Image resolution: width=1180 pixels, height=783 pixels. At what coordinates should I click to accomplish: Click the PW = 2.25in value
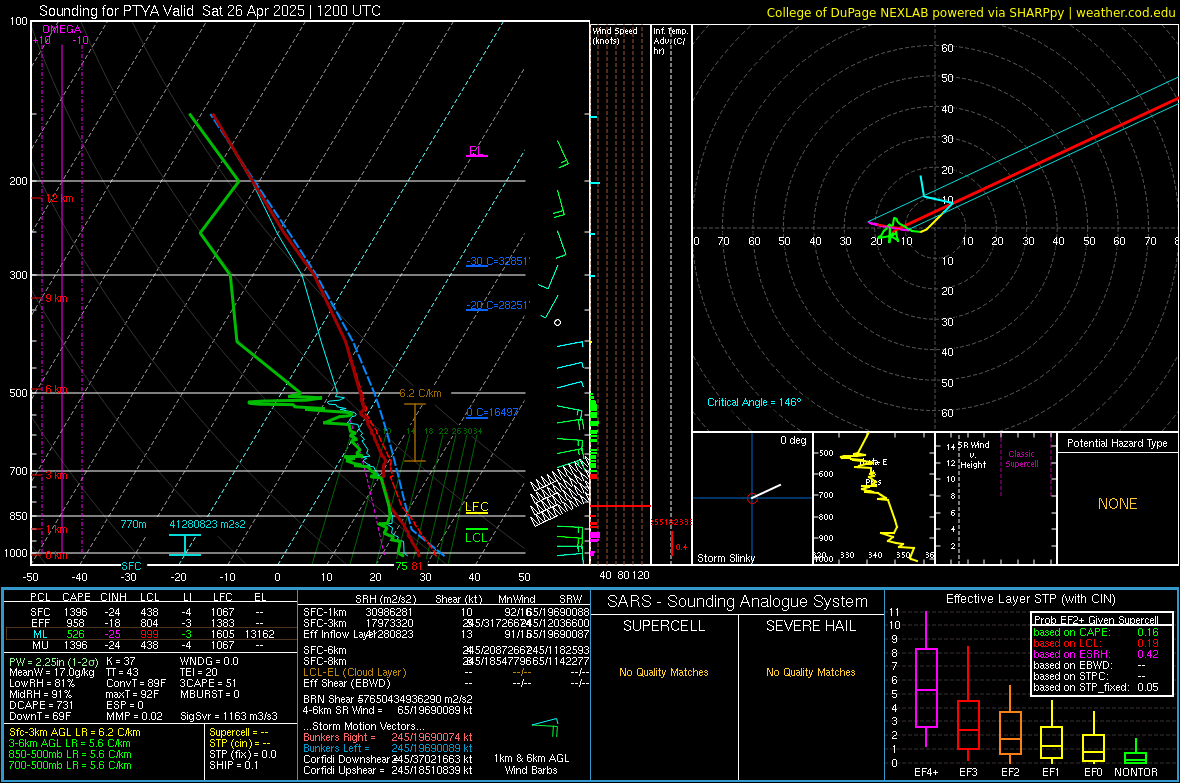pos(51,661)
